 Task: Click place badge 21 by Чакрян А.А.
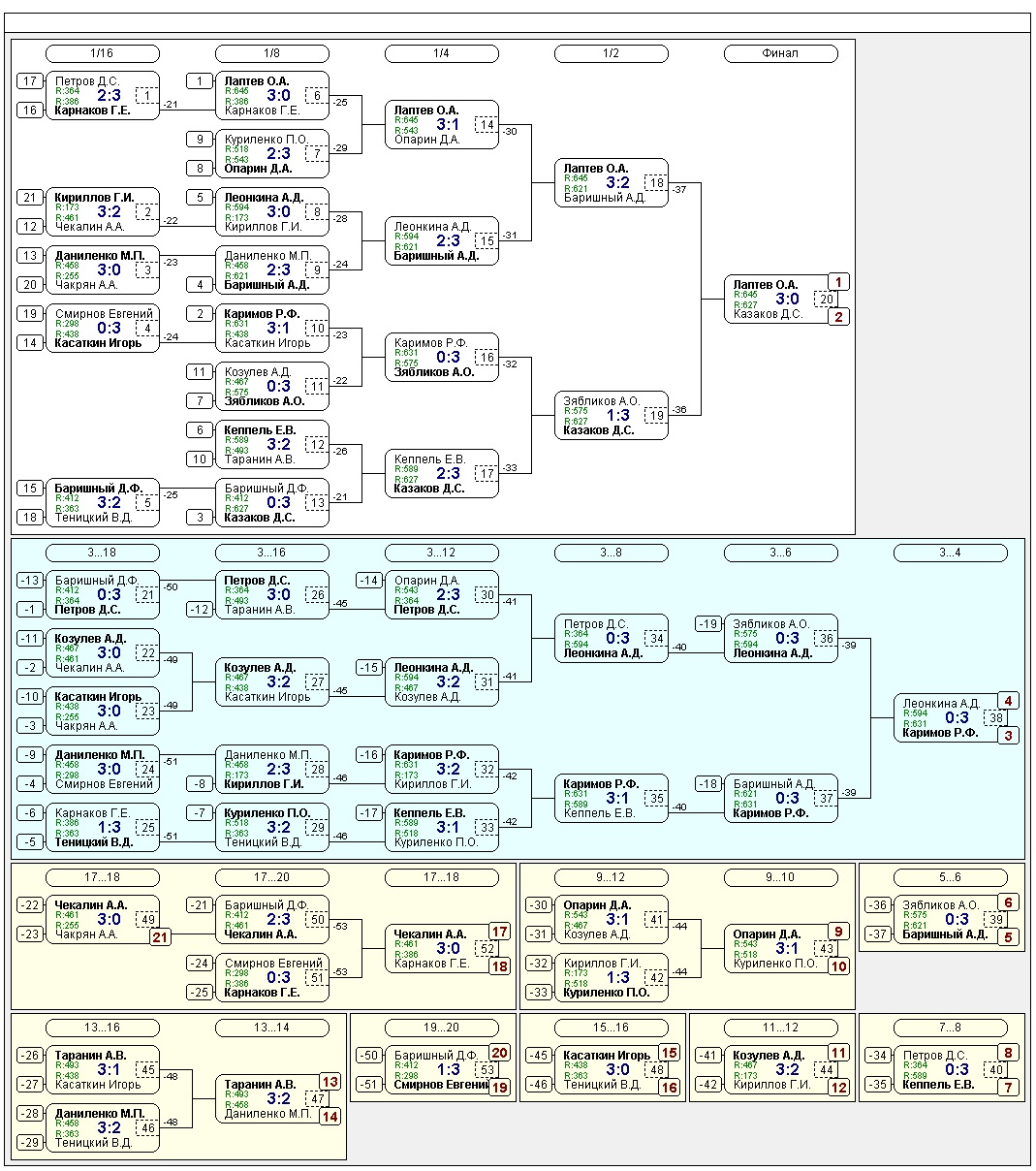(161, 937)
